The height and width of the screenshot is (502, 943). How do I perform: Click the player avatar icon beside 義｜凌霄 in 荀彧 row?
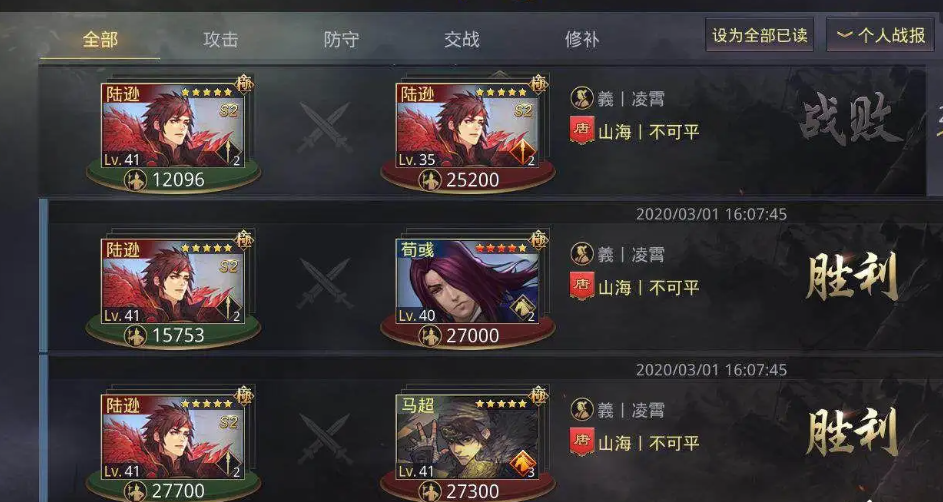coord(582,254)
